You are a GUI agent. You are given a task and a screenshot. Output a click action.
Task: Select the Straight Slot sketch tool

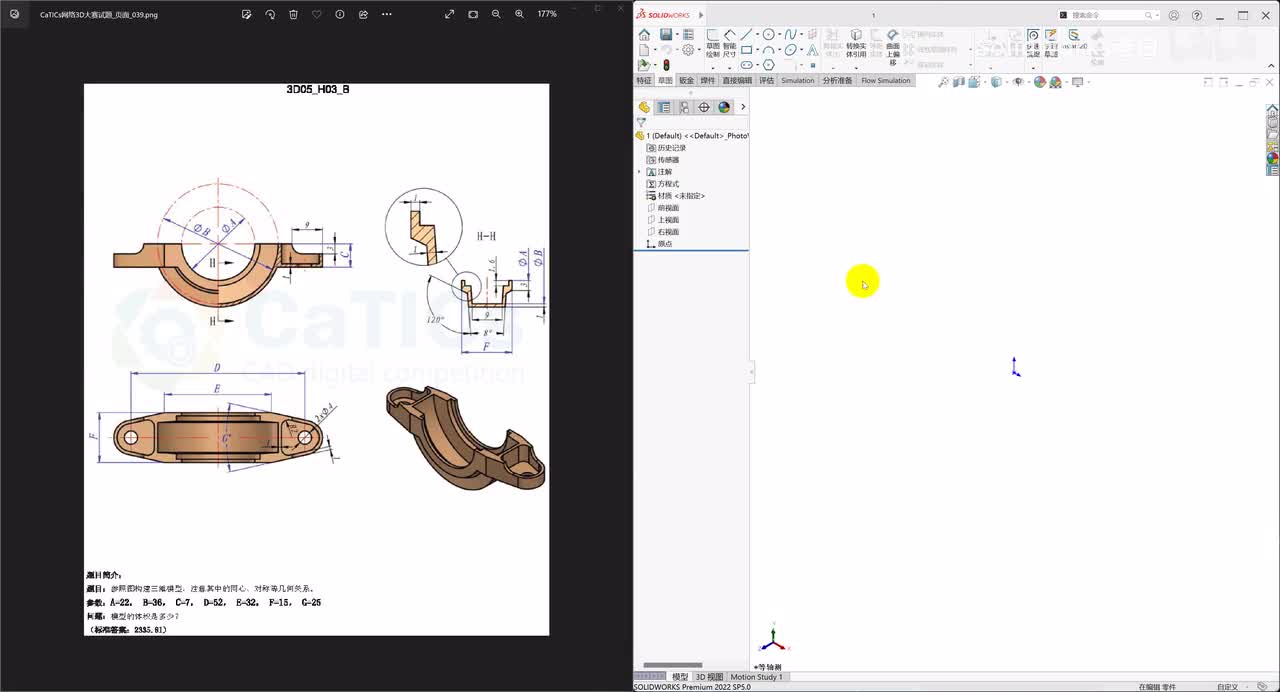coord(746,65)
